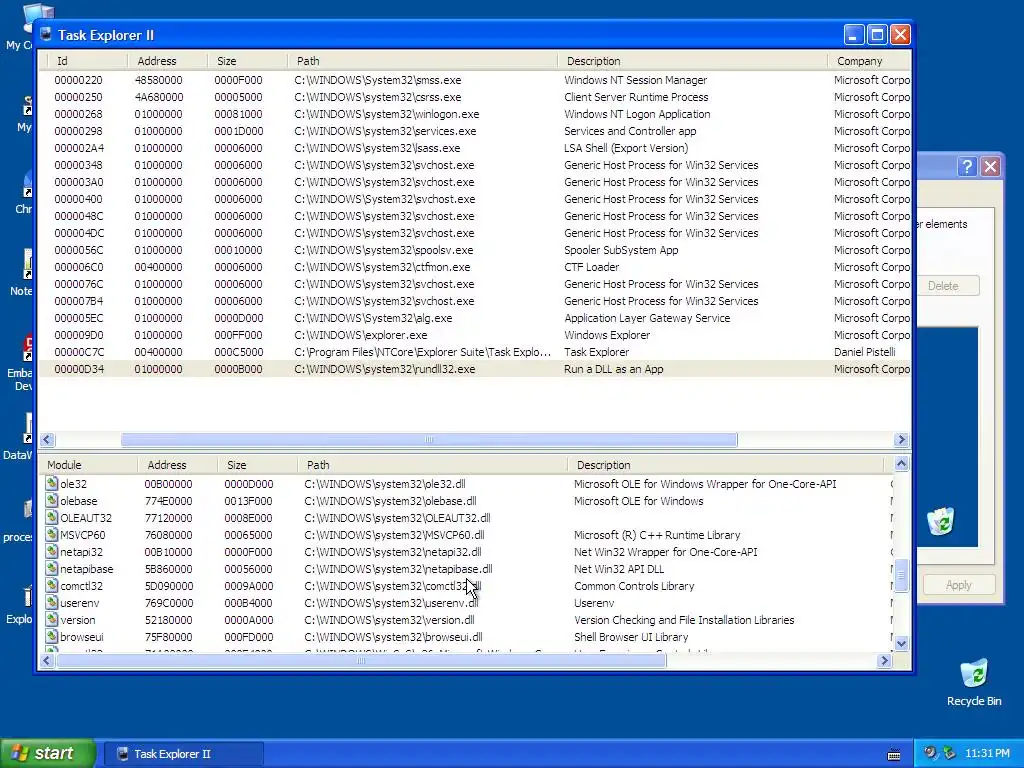Image resolution: width=1024 pixels, height=768 pixels.
Task: Click the browseui module icon
Action: (52, 636)
